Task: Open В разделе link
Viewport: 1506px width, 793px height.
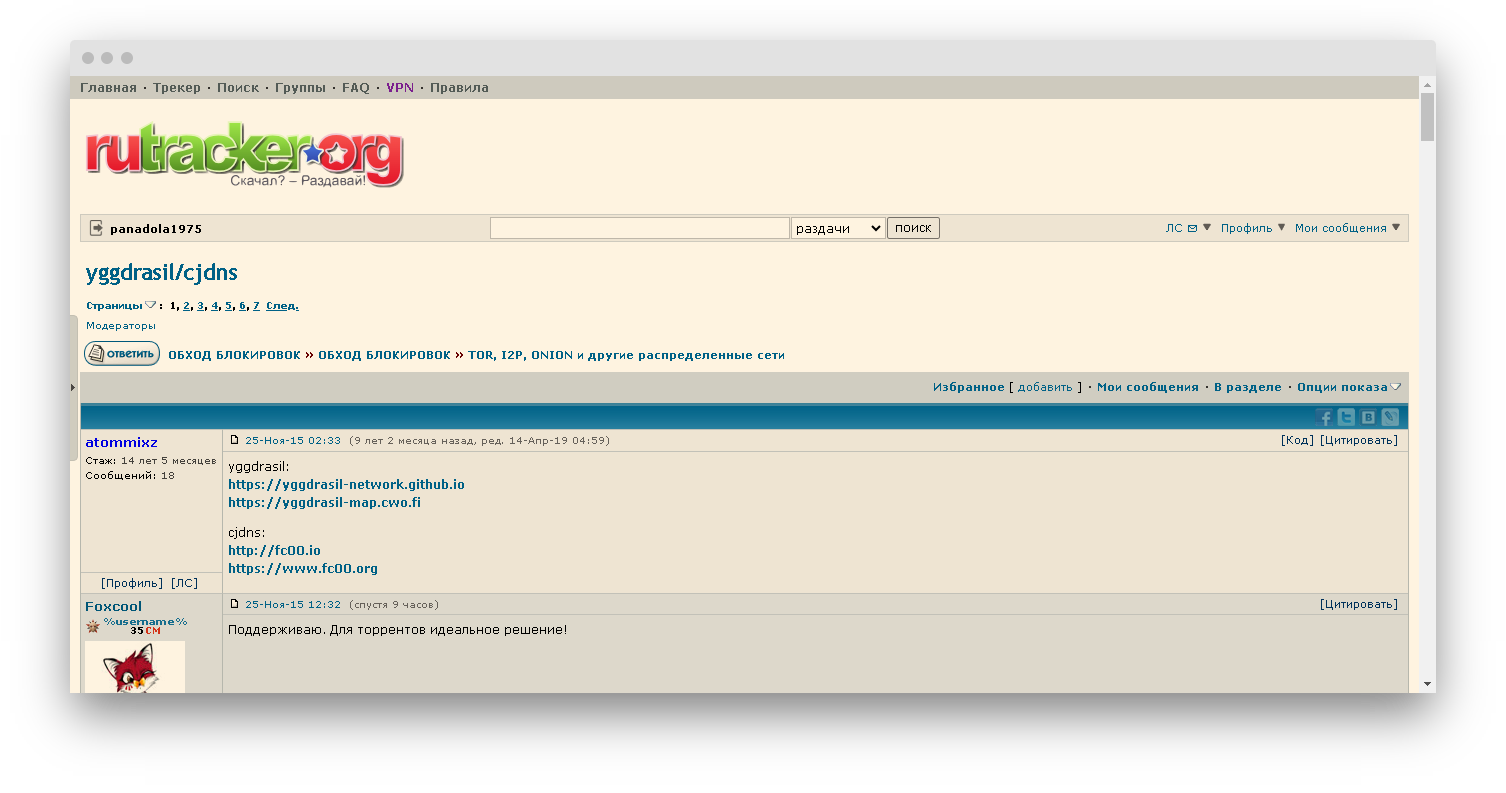Action: [1248, 387]
